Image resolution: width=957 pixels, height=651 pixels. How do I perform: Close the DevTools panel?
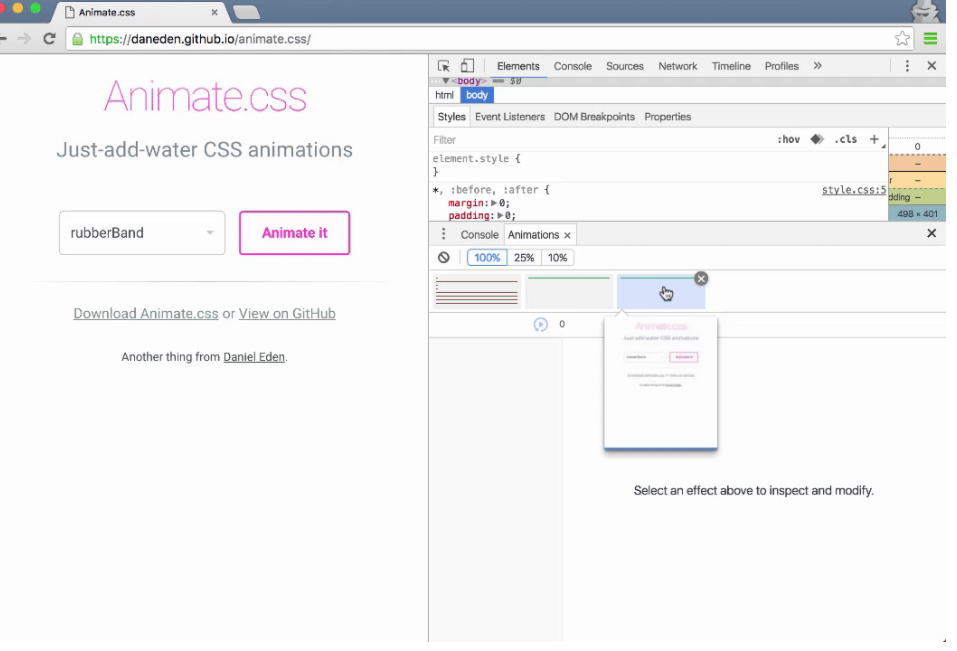pyautogui.click(x=931, y=66)
